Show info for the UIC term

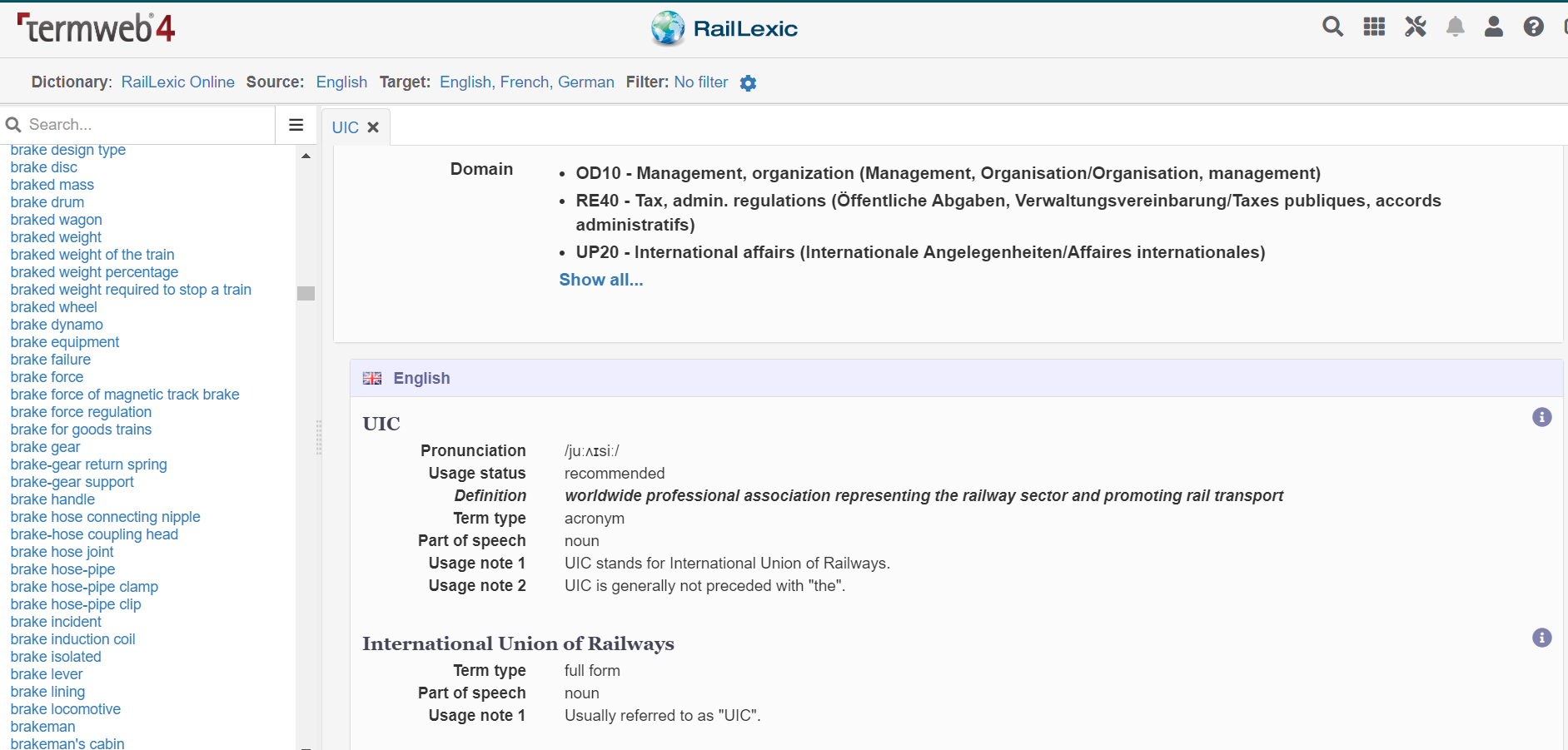(x=1541, y=417)
